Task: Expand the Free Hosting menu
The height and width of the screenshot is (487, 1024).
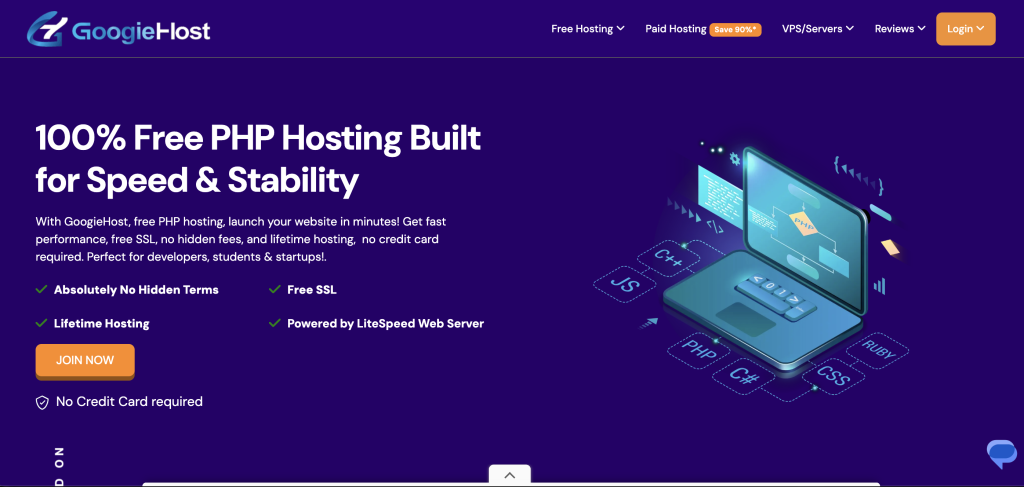Action: 588,29
